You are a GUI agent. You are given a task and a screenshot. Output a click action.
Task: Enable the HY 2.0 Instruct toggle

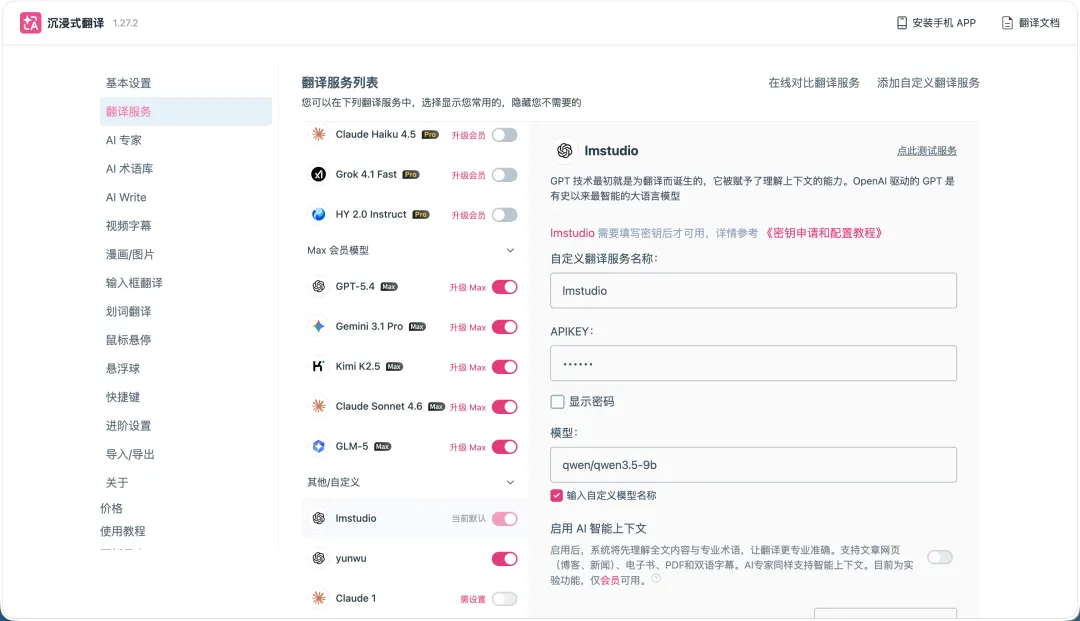pos(504,215)
